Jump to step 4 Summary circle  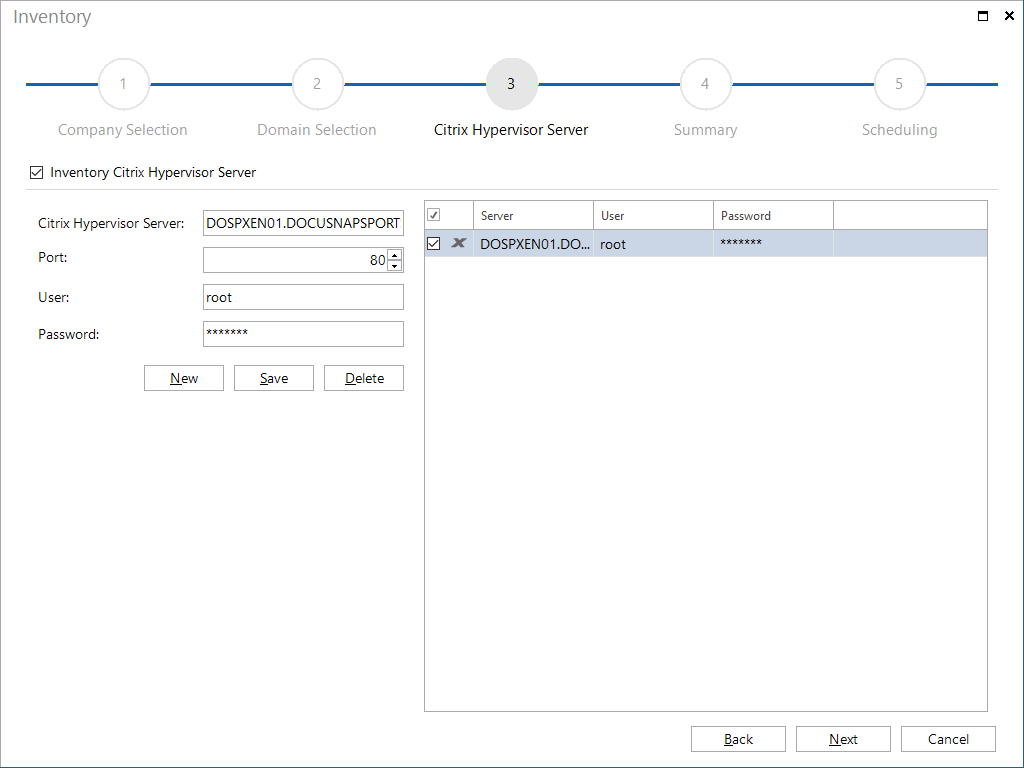(x=705, y=84)
